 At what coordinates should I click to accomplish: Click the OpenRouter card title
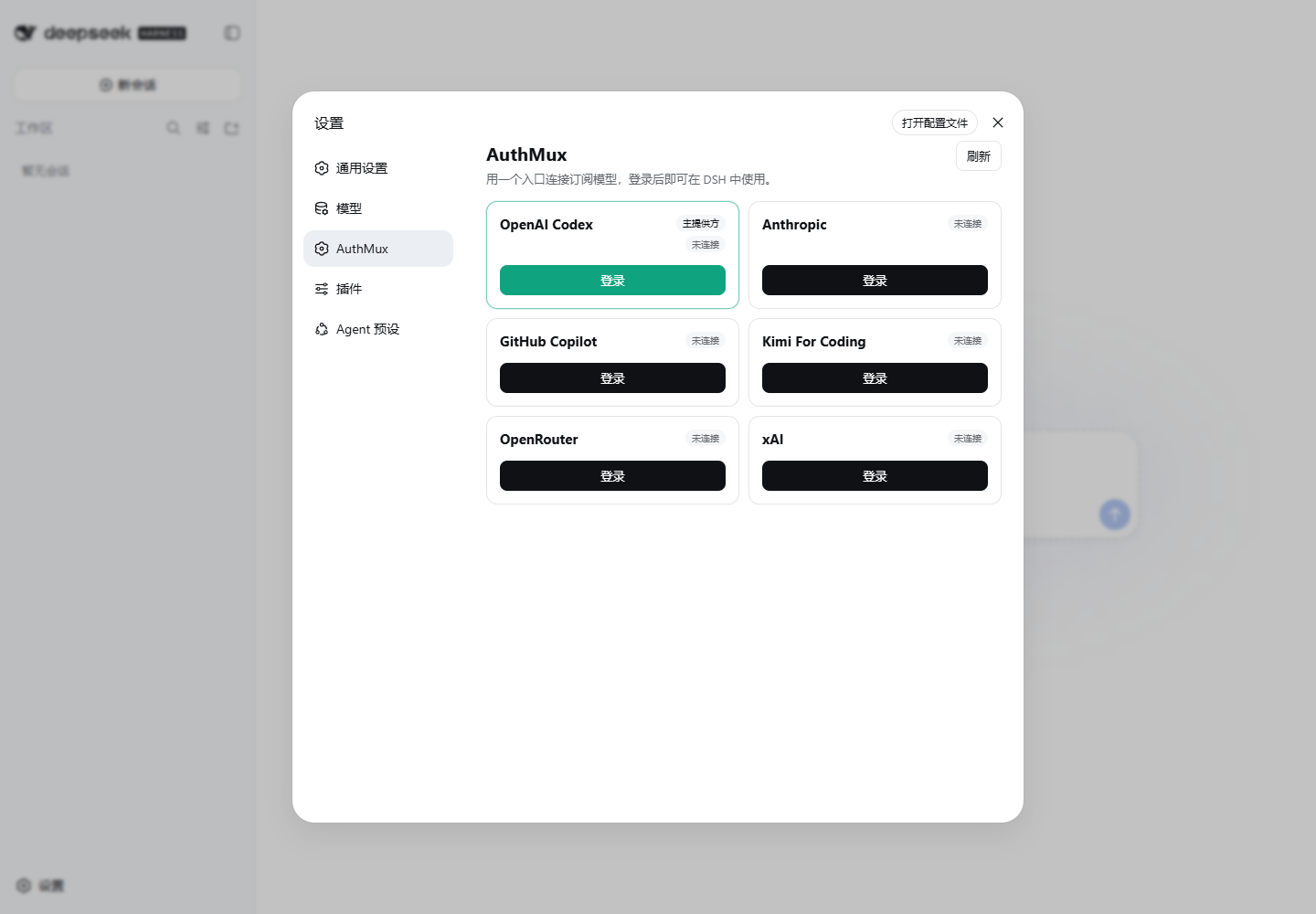click(539, 440)
